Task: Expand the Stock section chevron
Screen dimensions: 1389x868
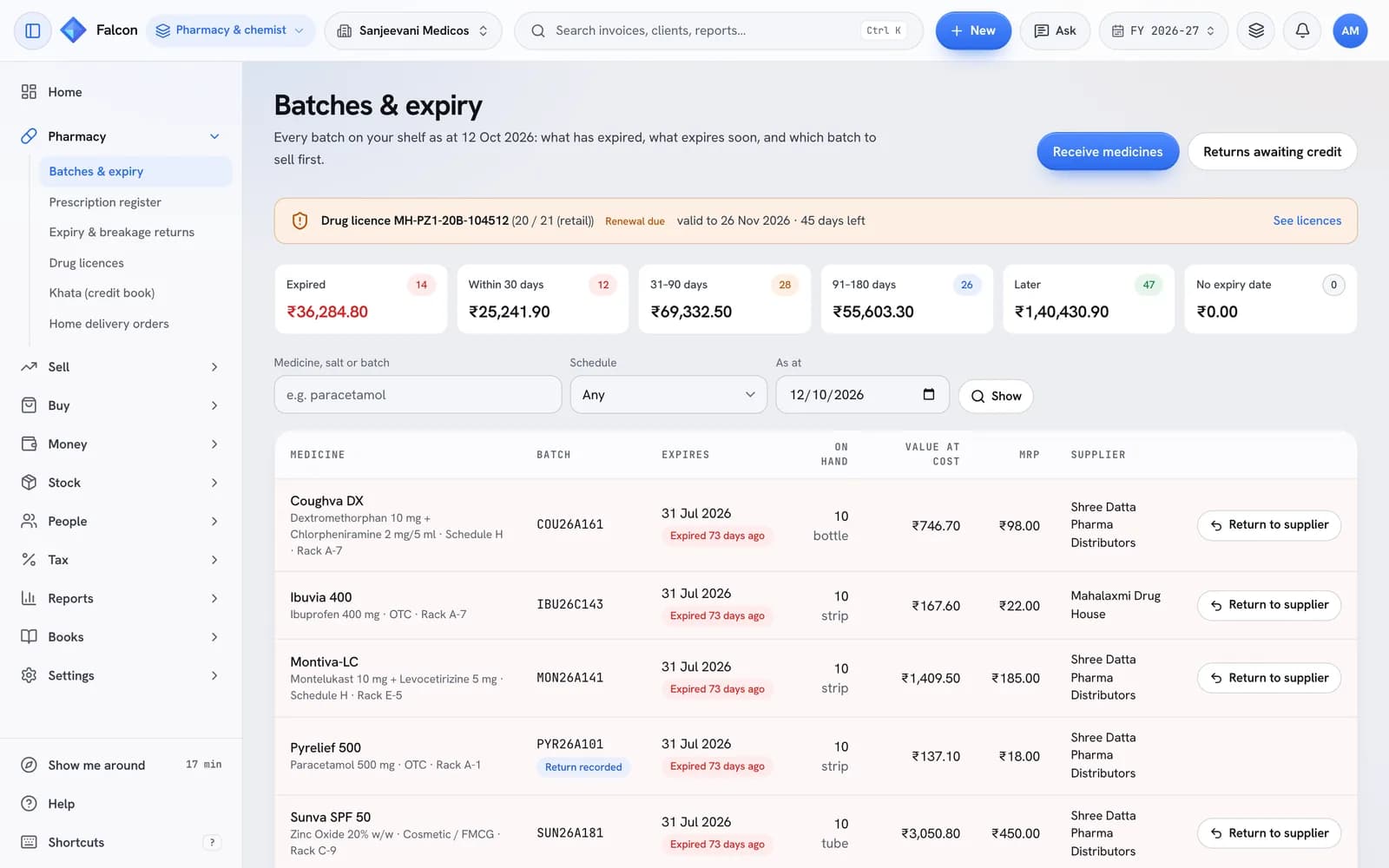Action: [214, 483]
